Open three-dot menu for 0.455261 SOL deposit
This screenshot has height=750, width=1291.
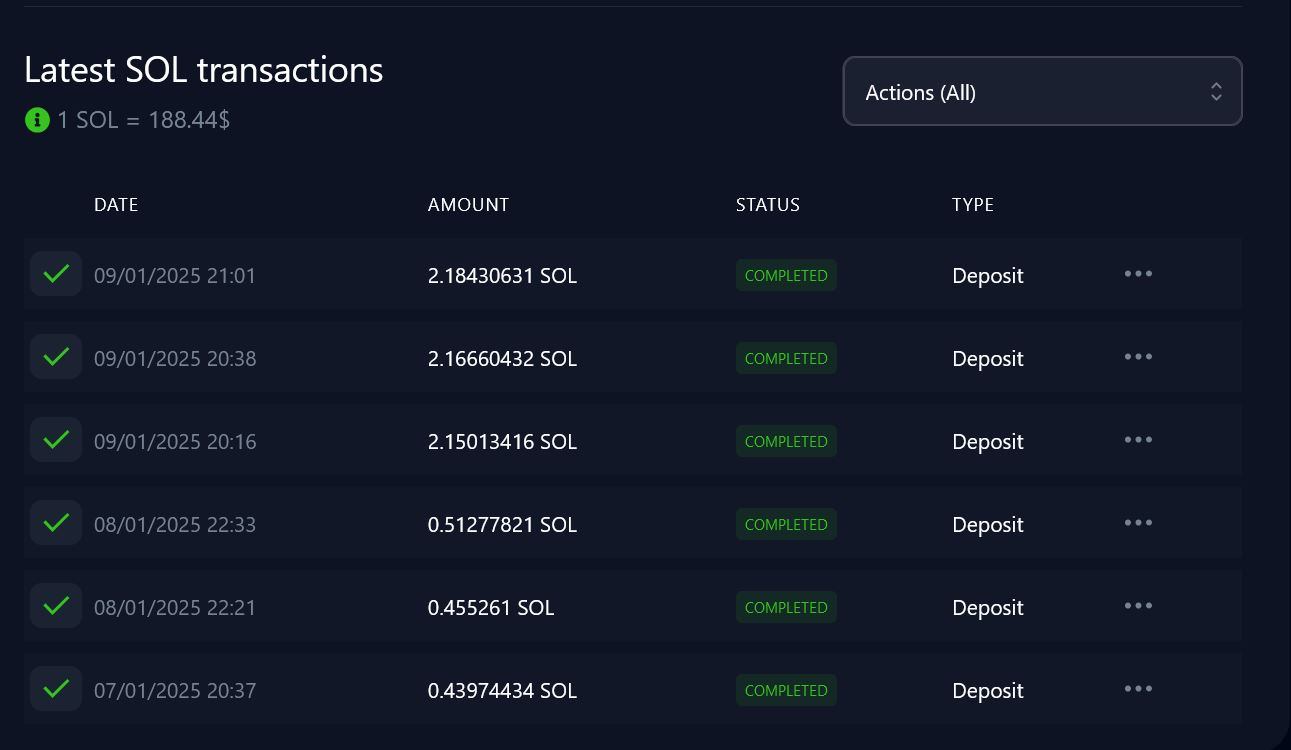click(x=1138, y=606)
